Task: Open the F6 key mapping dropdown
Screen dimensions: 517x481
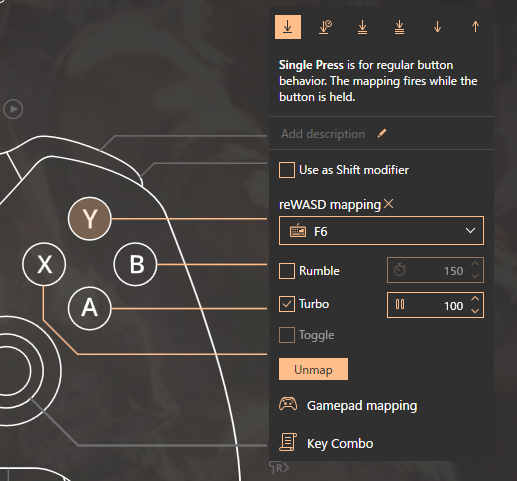Action: pos(381,231)
